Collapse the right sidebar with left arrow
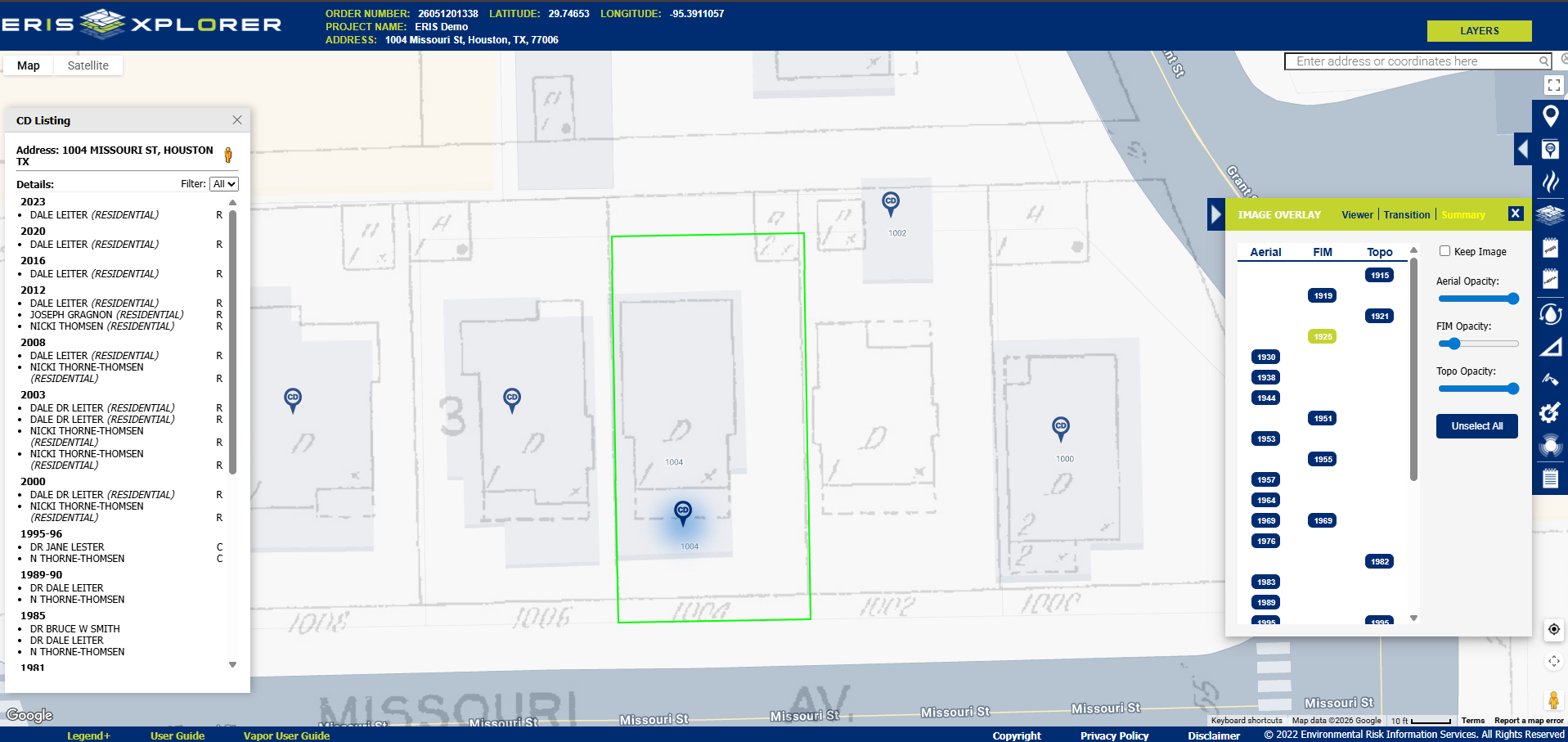This screenshot has width=1568, height=742. (x=1523, y=149)
